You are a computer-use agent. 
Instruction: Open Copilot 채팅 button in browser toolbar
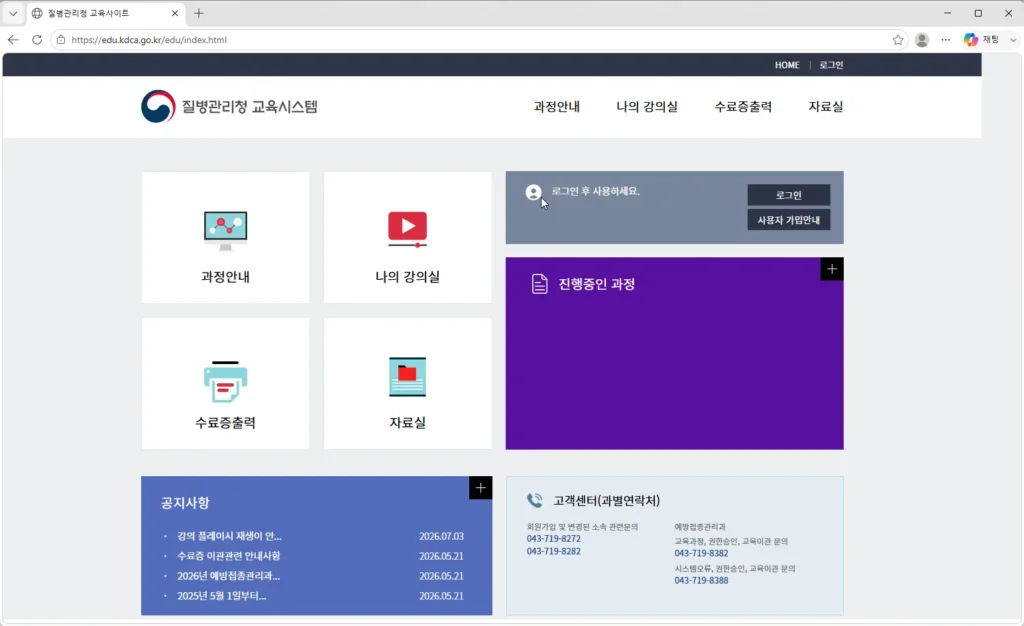(x=982, y=40)
